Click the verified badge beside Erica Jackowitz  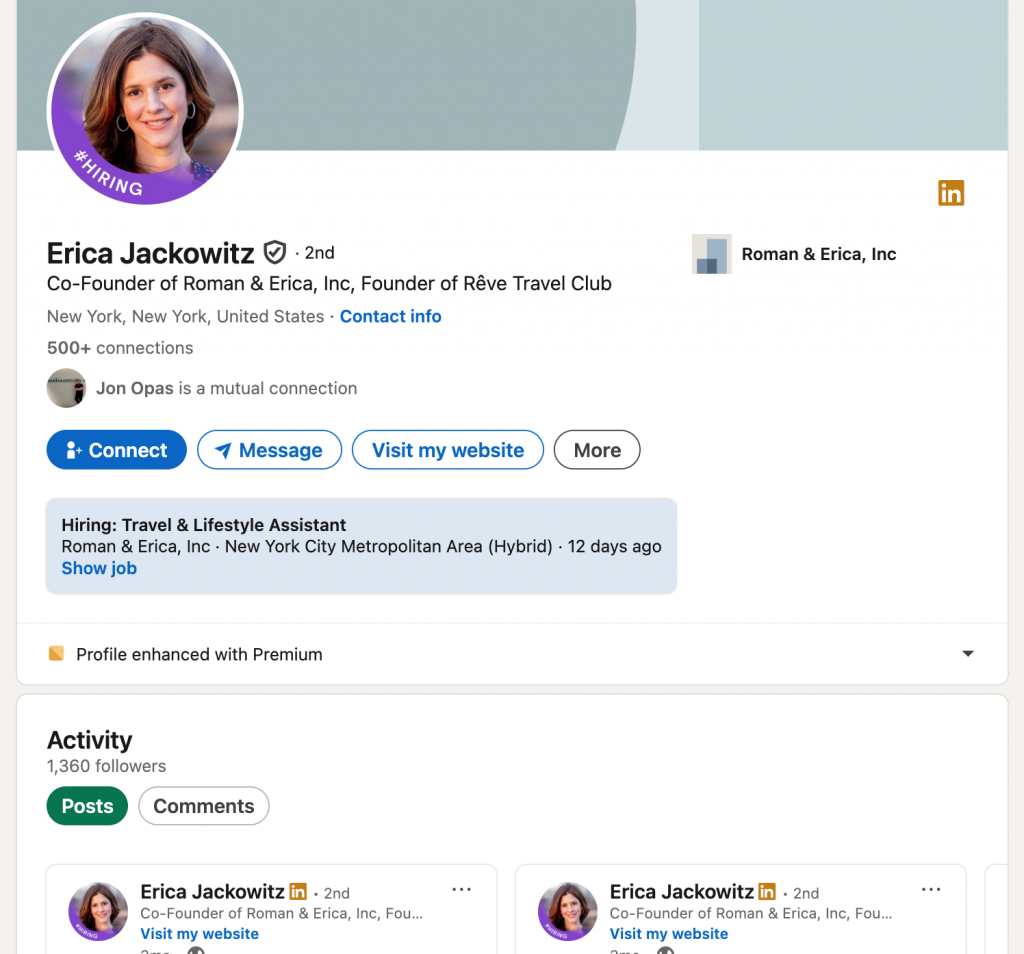[x=274, y=252]
